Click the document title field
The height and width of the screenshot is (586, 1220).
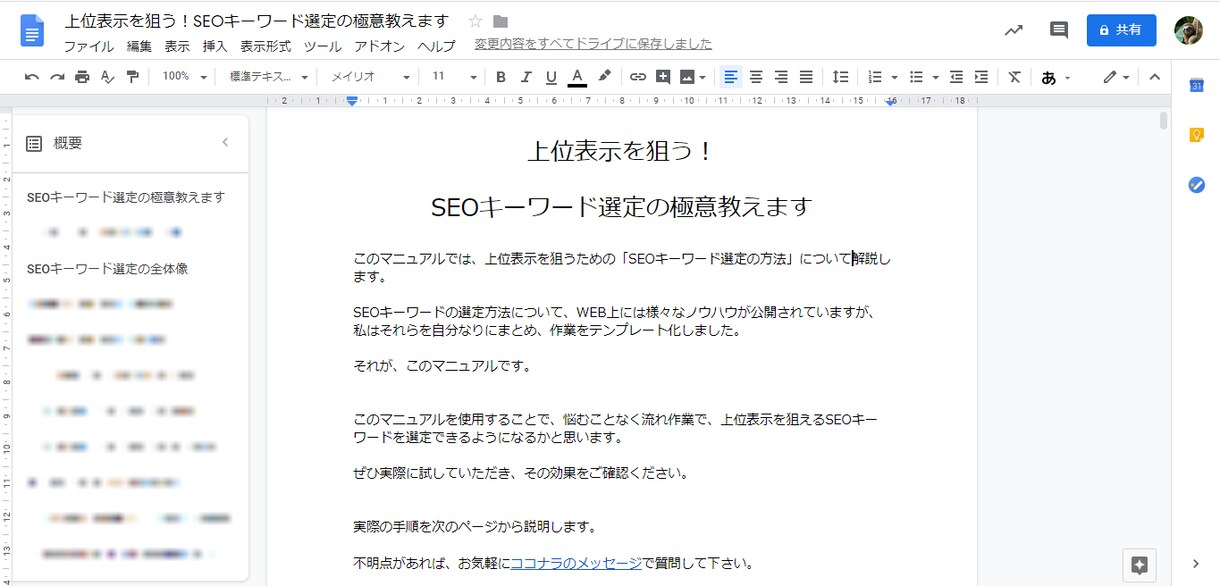pos(256,21)
